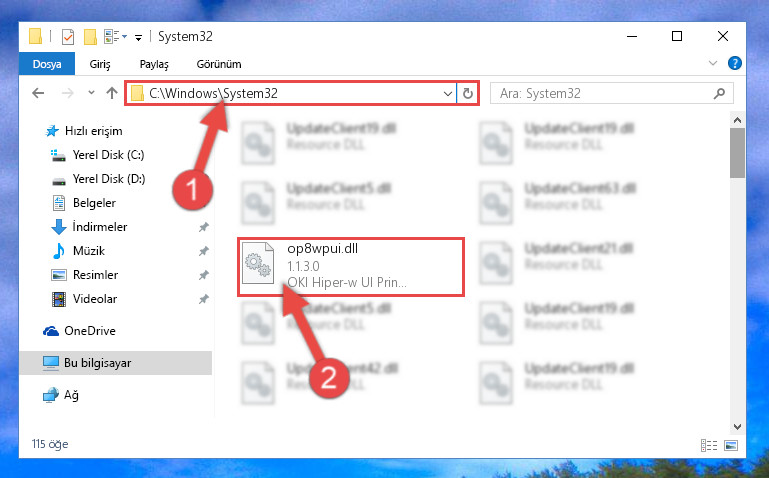This screenshot has height=478, width=769.
Task: Select the op8wpui.dll file
Action: click(351, 267)
